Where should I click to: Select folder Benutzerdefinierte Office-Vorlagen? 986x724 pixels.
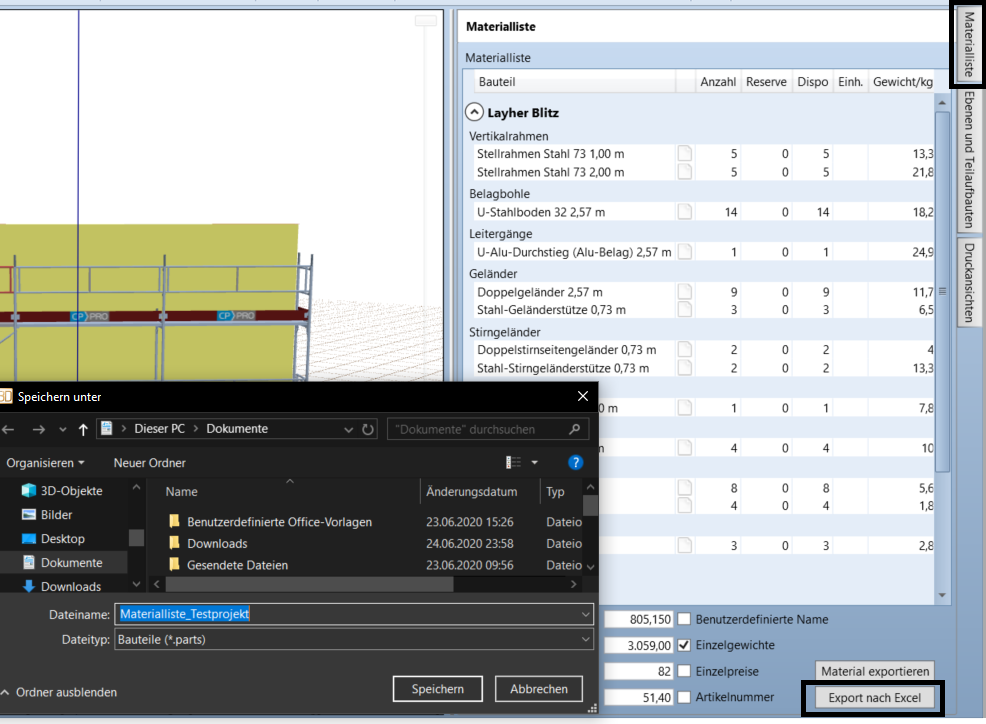click(270, 522)
